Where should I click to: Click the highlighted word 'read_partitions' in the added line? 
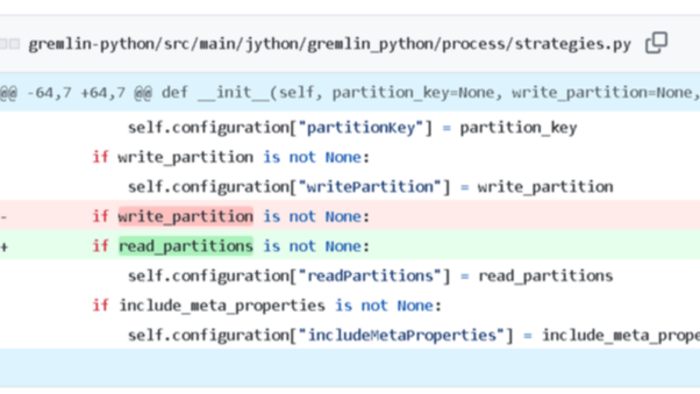186,246
